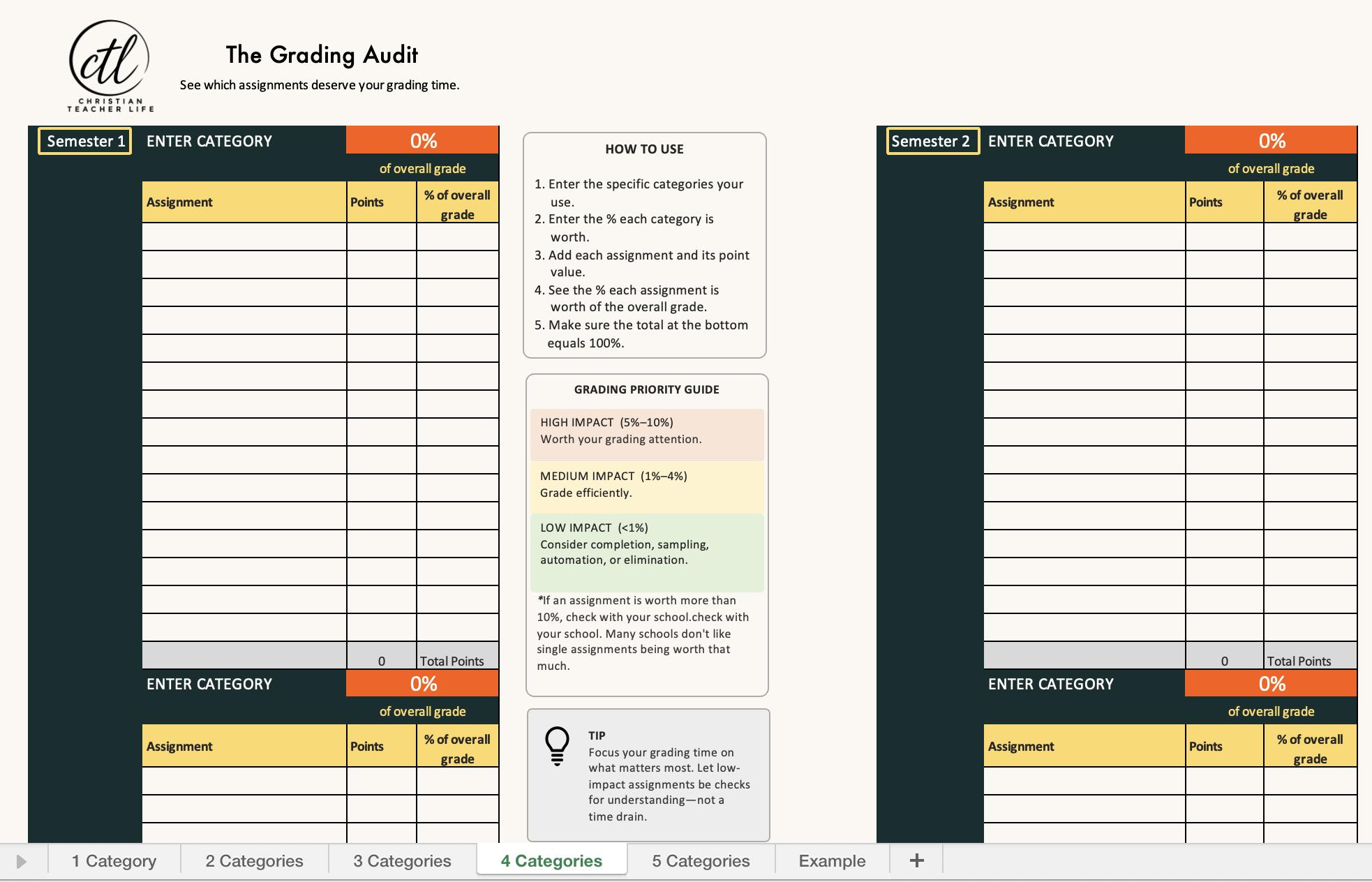
Task: Click Semester 1 top 'of overall grade' label
Action: [x=422, y=168]
